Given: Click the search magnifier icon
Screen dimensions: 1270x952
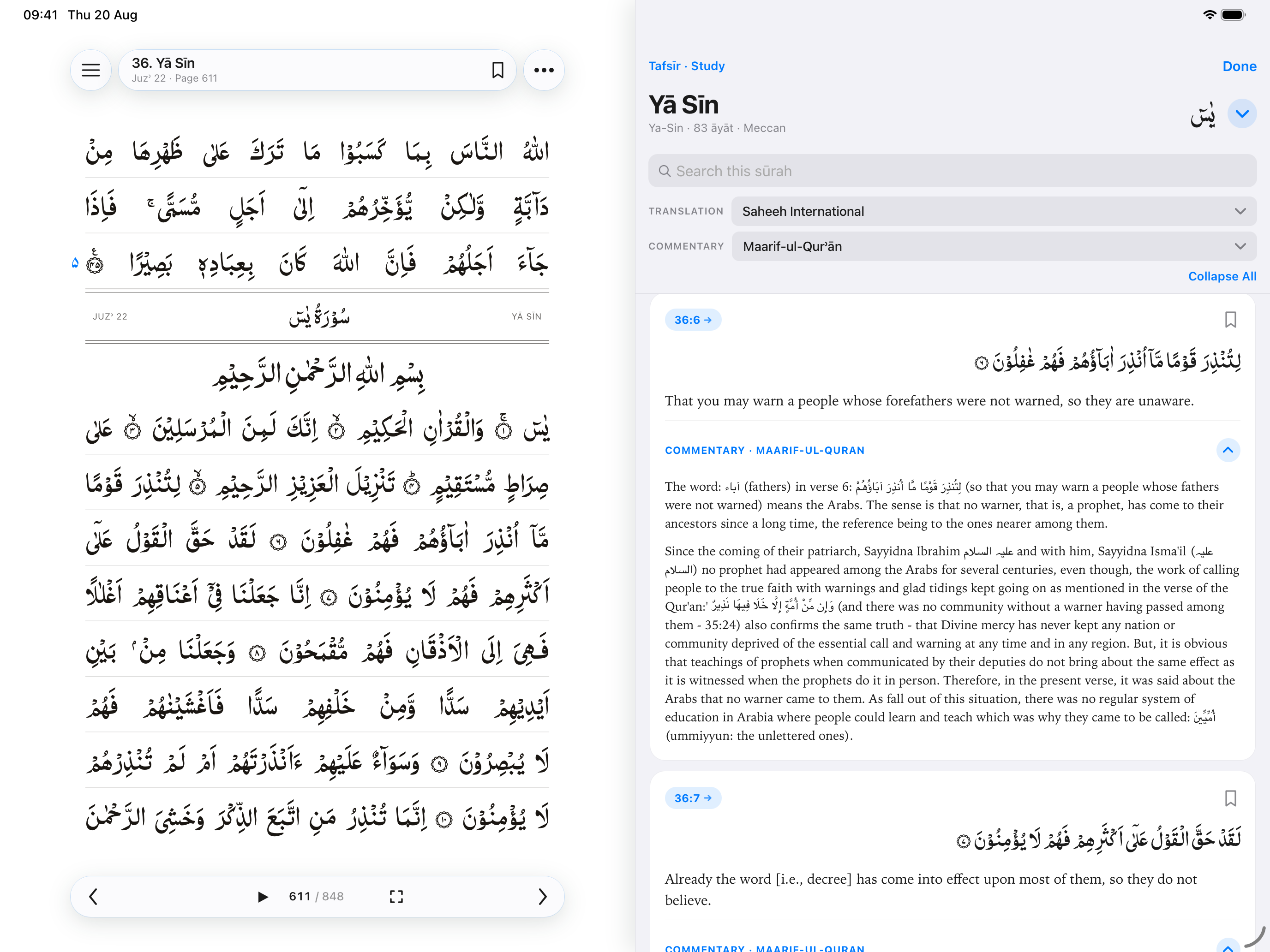Looking at the screenshot, I should pos(664,171).
